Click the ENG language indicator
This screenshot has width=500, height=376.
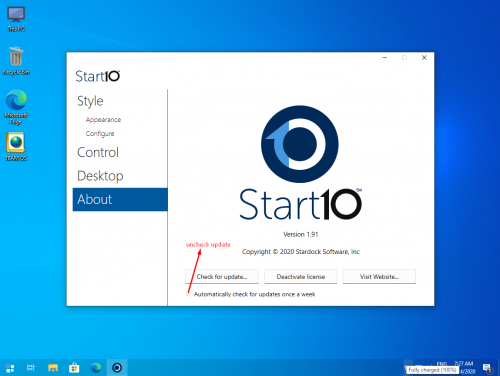(442, 364)
